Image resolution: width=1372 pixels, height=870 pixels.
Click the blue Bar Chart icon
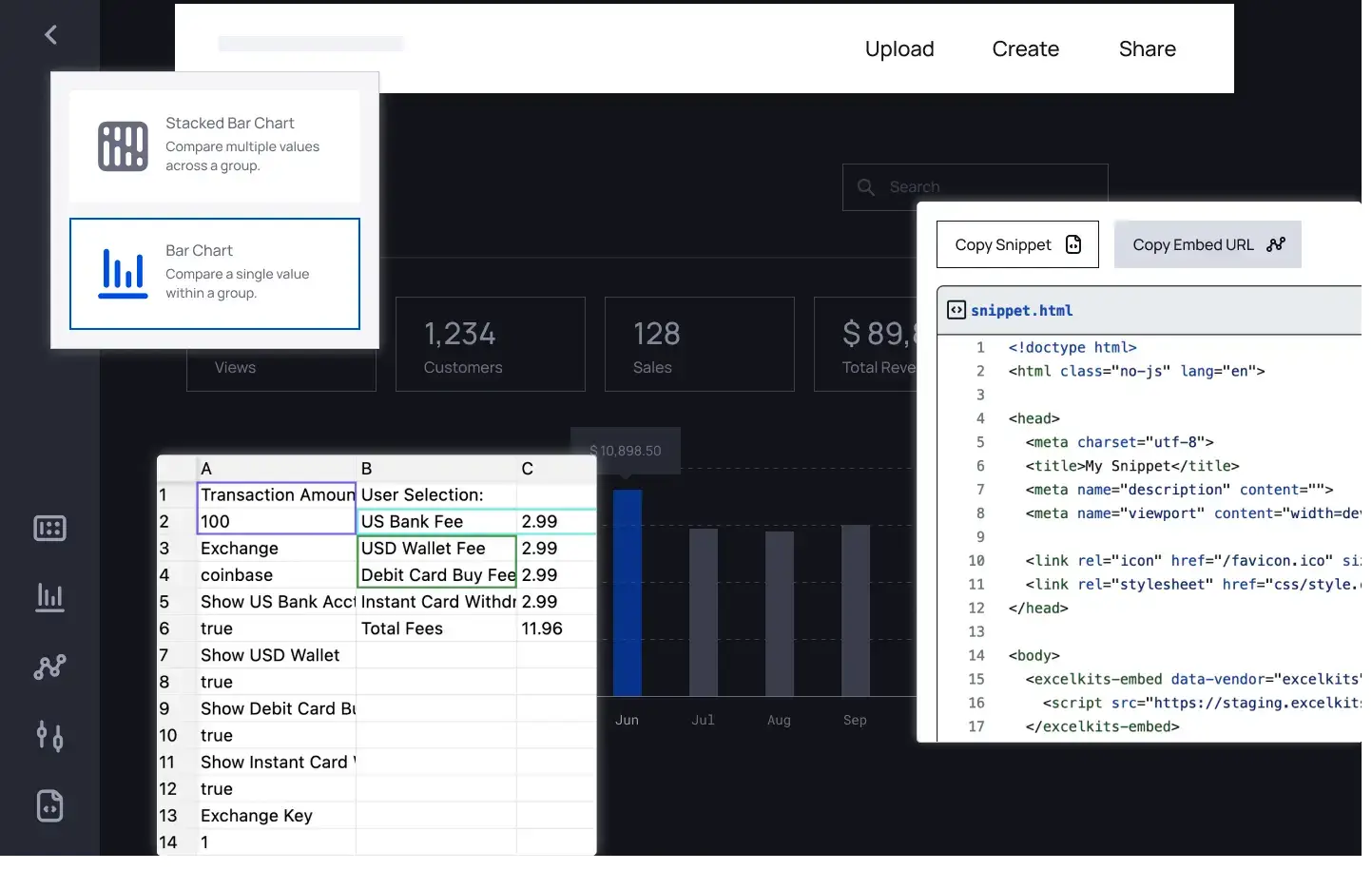point(124,274)
